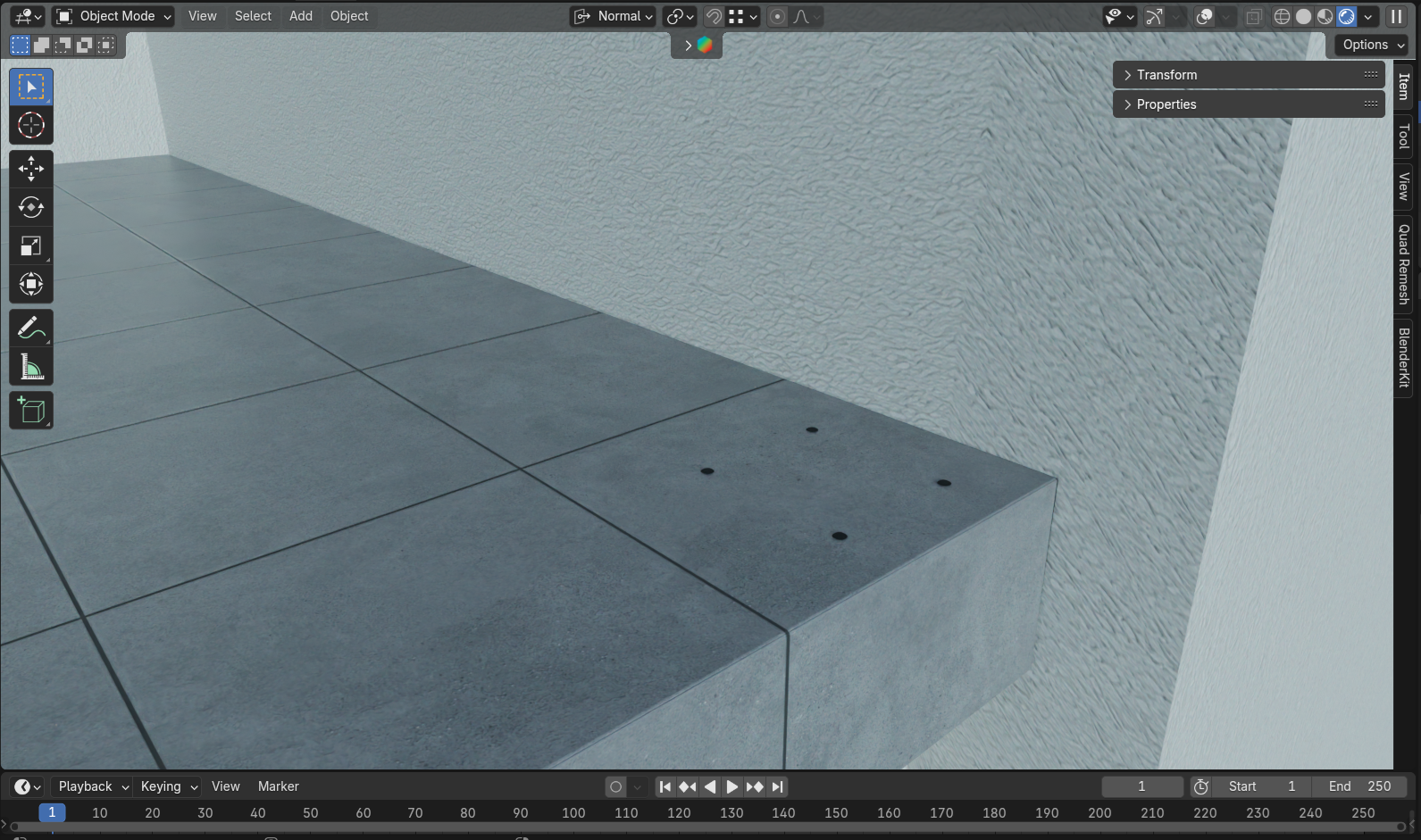
Task: Click the End frame field
Action: (1359, 786)
